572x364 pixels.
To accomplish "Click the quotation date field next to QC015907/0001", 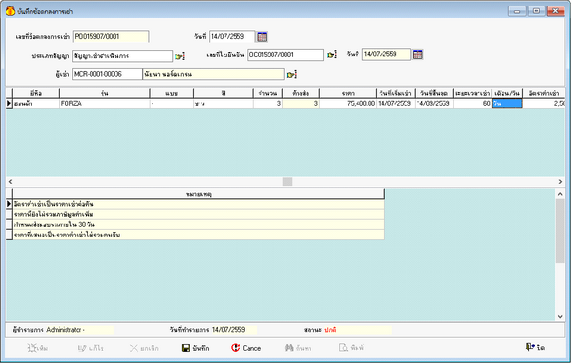I will [x=386, y=54].
